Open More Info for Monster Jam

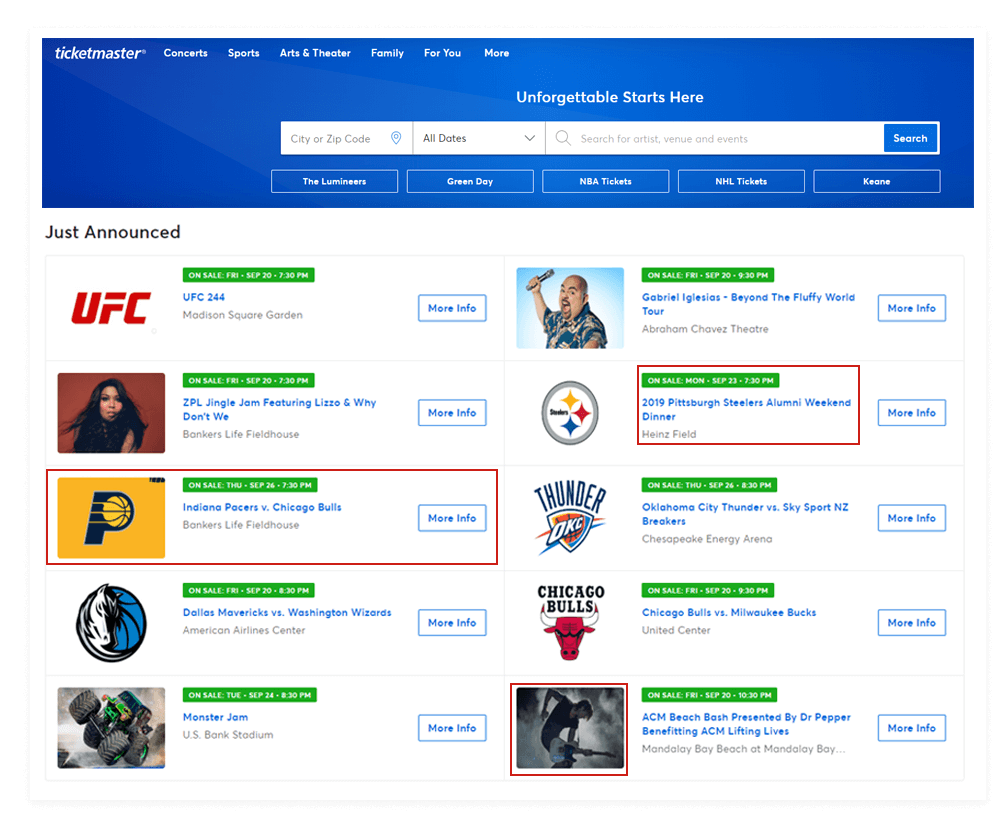click(452, 728)
